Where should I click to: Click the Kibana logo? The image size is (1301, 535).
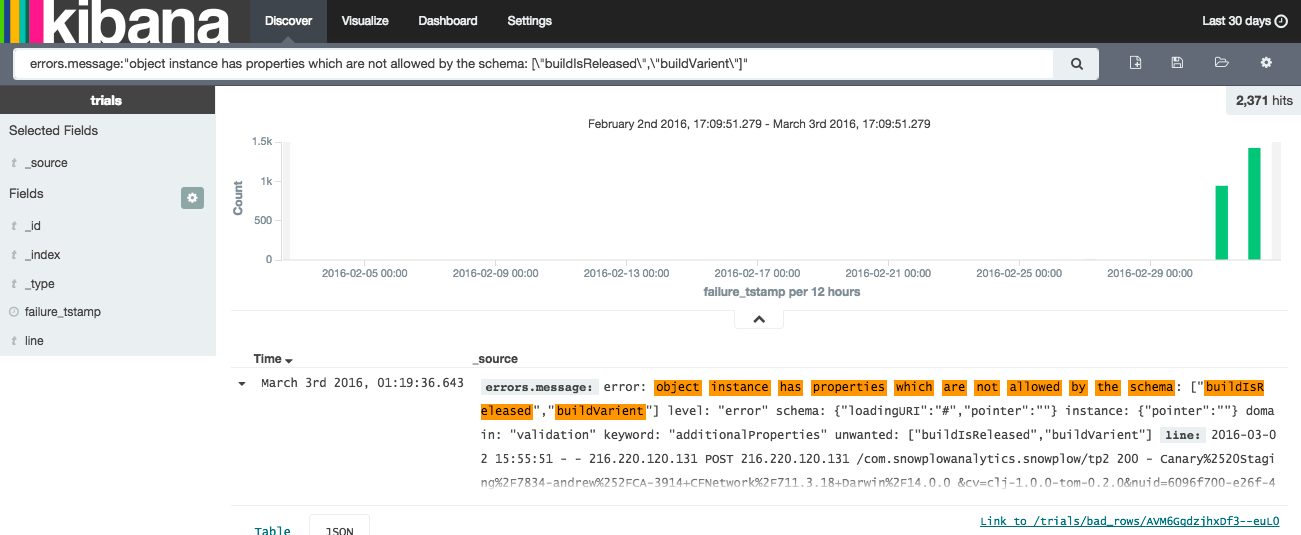[x=115, y=21]
